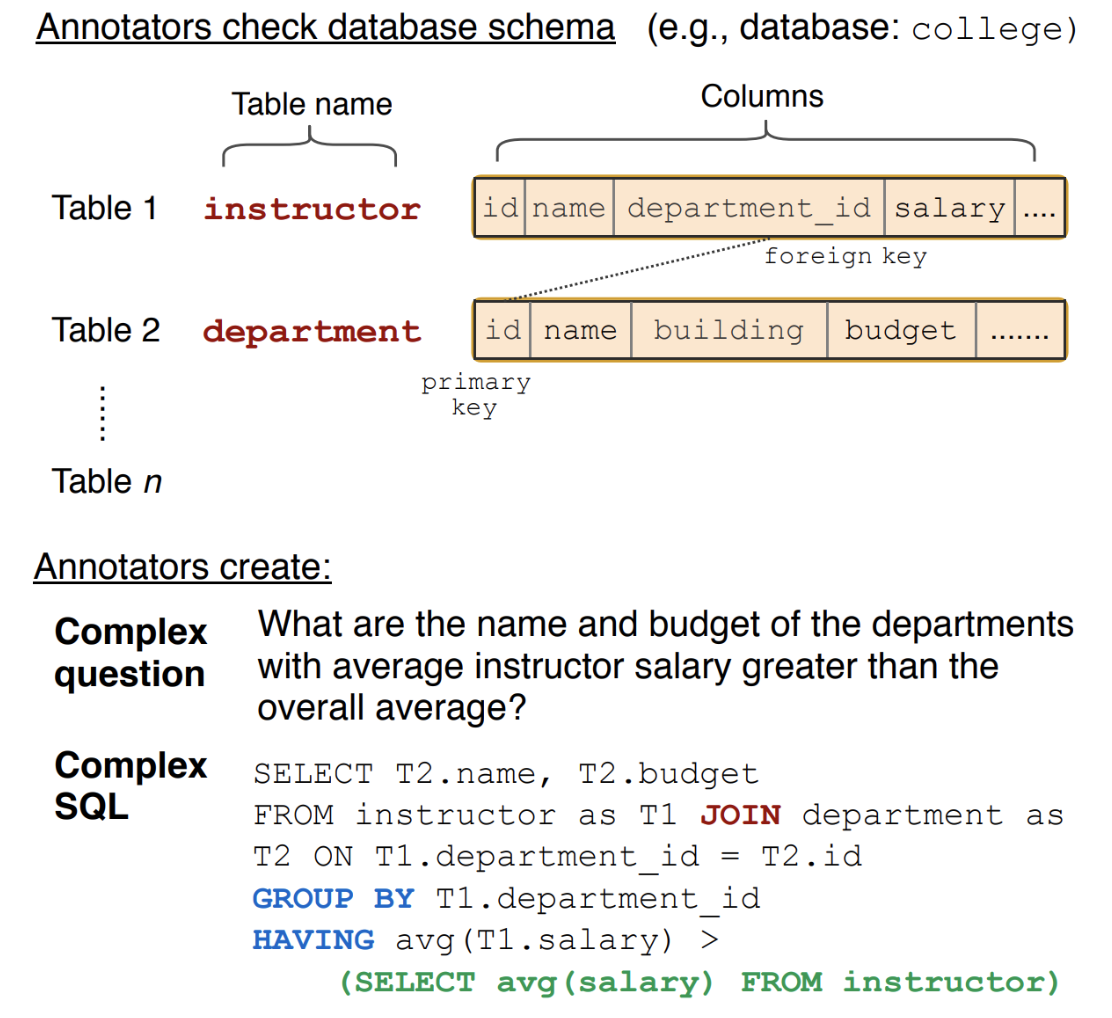Select the red department table name
The width and height of the screenshot is (1112, 1018).
(312, 331)
